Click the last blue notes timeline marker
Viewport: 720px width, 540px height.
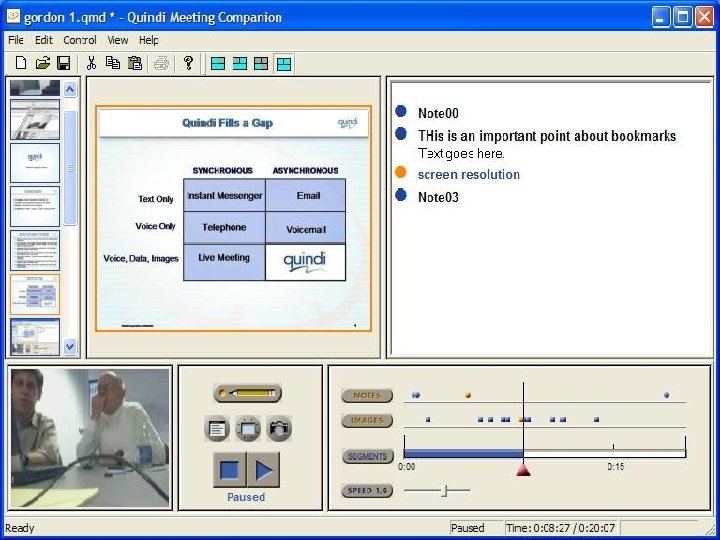click(x=667, y=395)
